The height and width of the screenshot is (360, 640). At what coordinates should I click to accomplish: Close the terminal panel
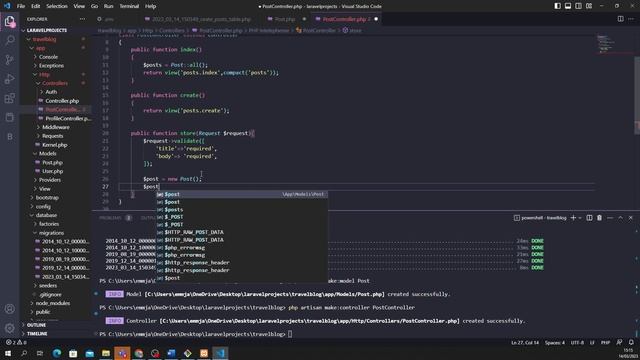coord(631,218)
